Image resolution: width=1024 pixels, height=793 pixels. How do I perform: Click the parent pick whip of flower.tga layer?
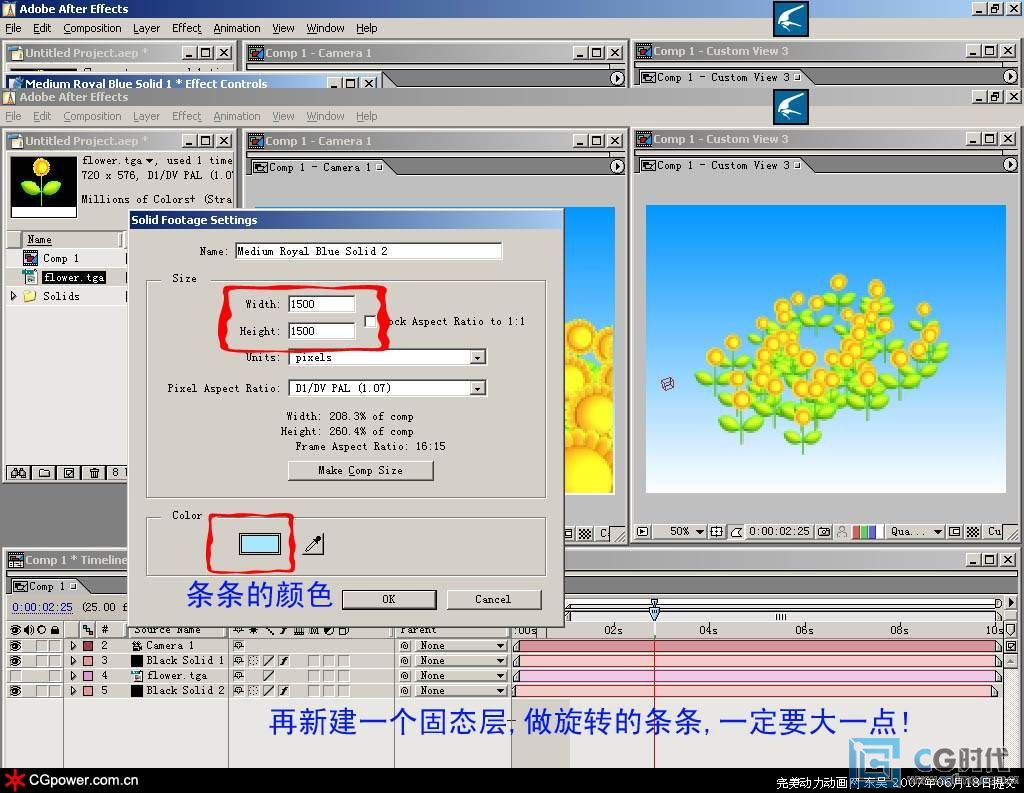point(405,675)
